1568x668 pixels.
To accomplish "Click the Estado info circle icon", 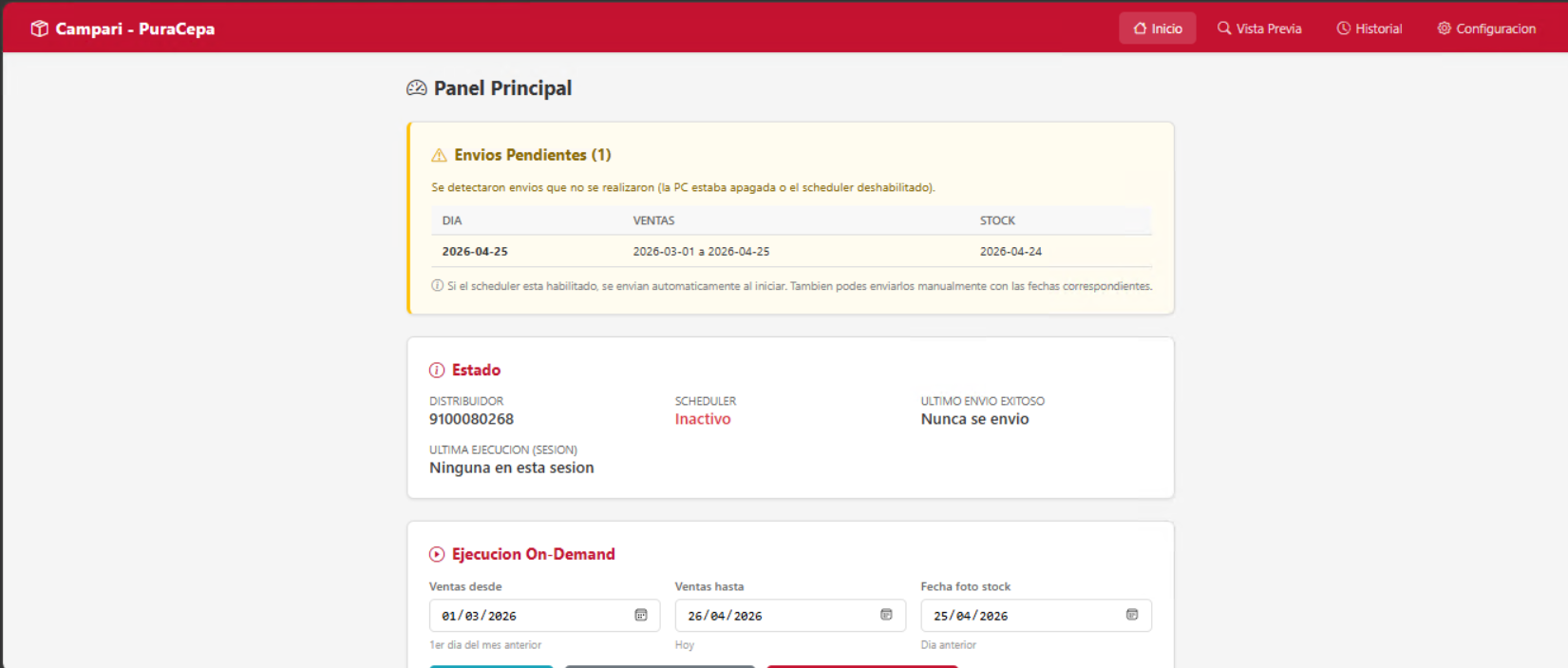I will point(437,371).
